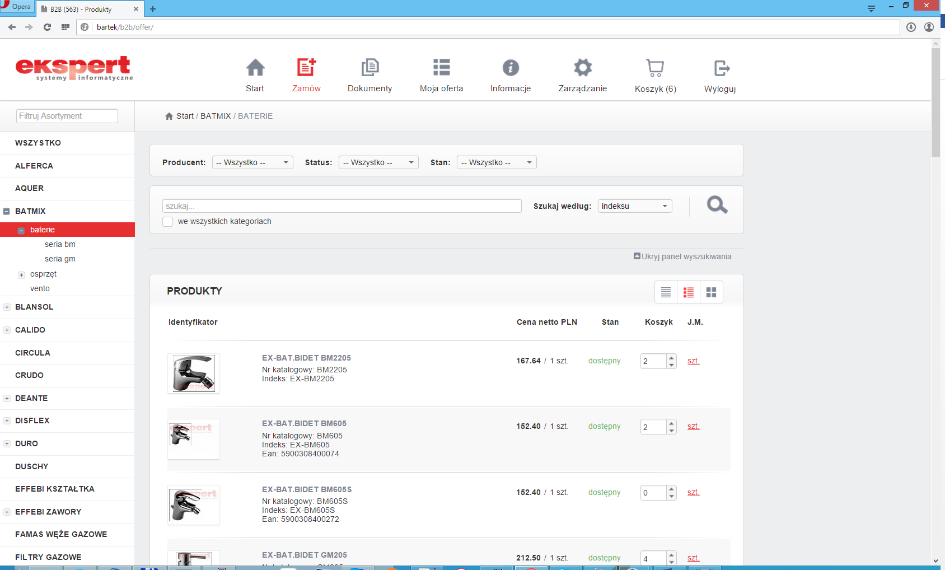Screen dimensions: 945x570
Task: Open the BM2205 faucet thumbnail
Action: pyautogui.click(x=193, y=374)
